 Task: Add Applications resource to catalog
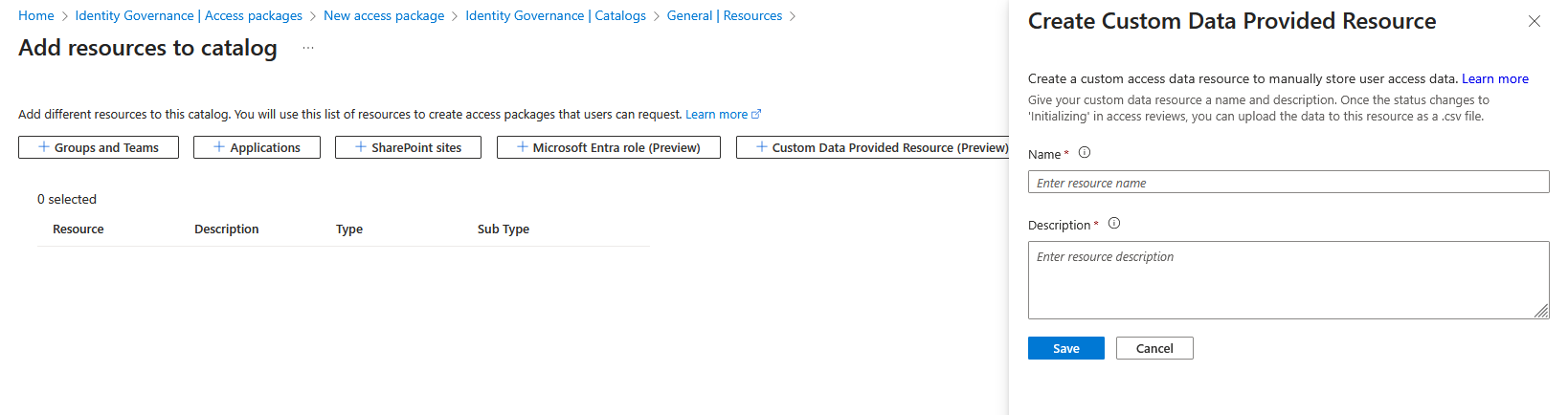click(257, 147)
